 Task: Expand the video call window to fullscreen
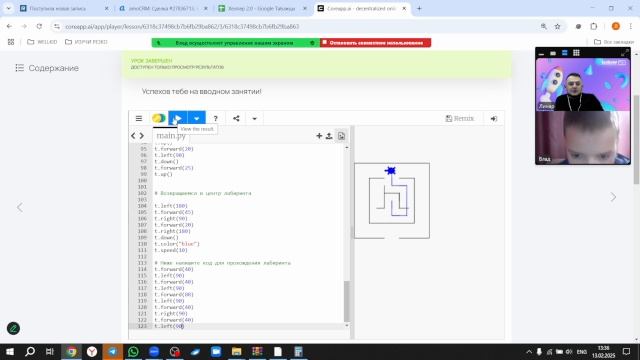click(624, 53)
